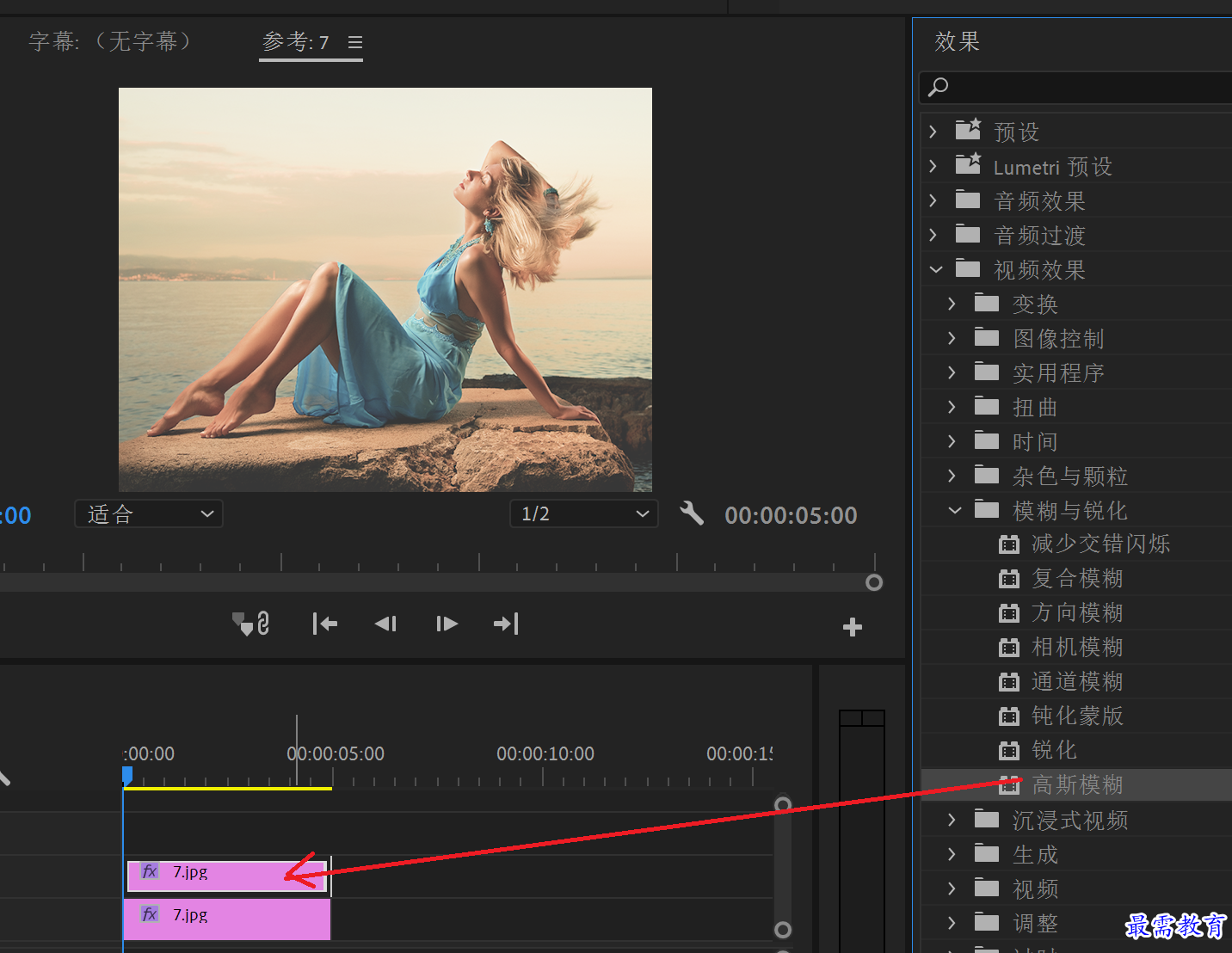Image resolution: width=1232 pixels, height=953 pixels.
Task: Select the 高斯模糊 effect
Action: pos(1077,784)
